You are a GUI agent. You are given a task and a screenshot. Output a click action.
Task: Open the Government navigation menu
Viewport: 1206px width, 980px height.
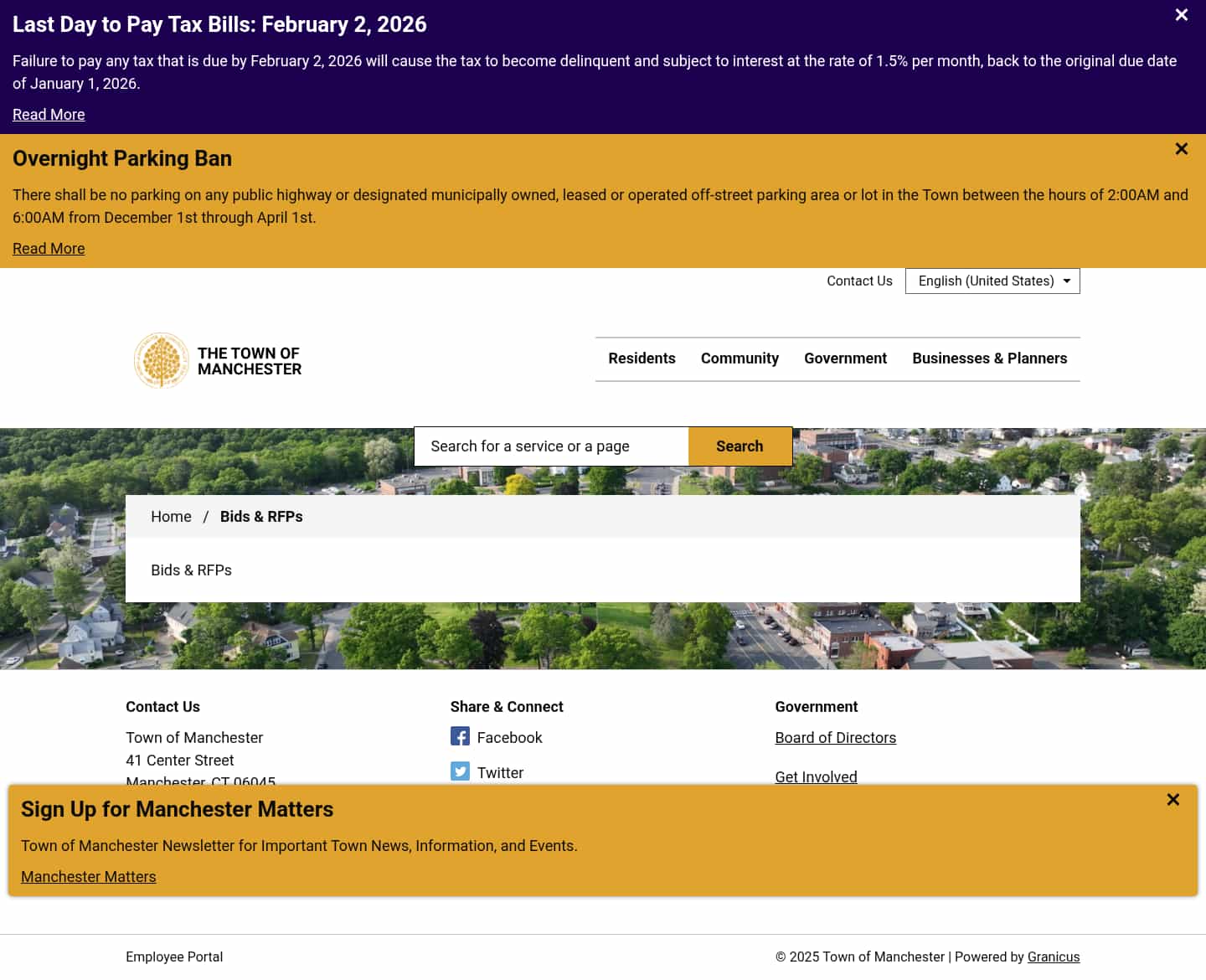845,358
